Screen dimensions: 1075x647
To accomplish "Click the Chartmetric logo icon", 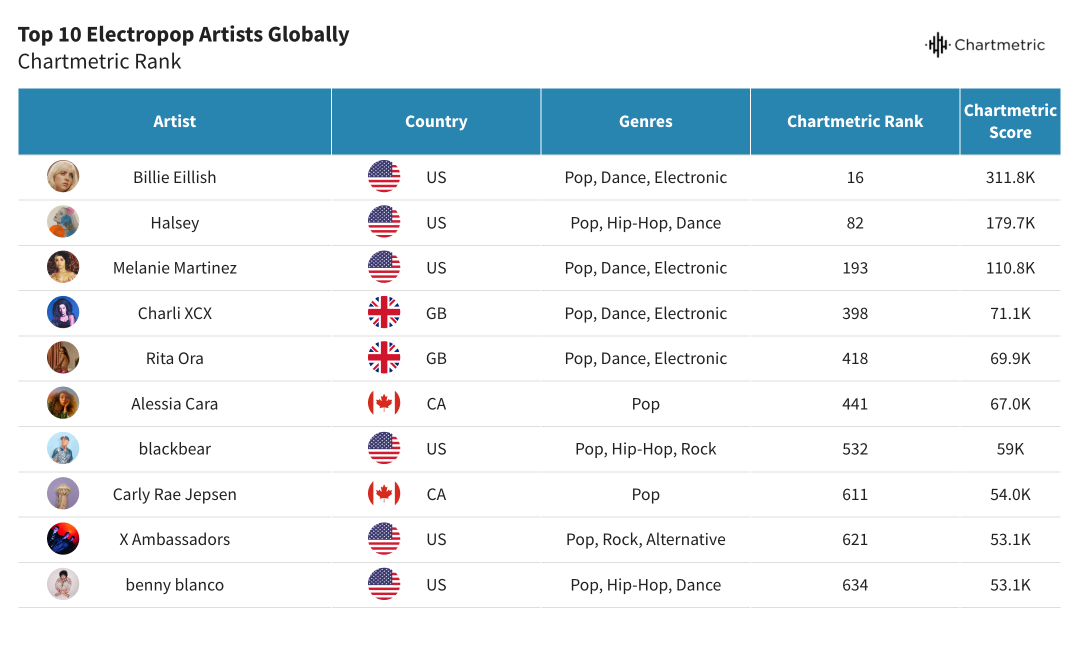I will tap(937, 45).
